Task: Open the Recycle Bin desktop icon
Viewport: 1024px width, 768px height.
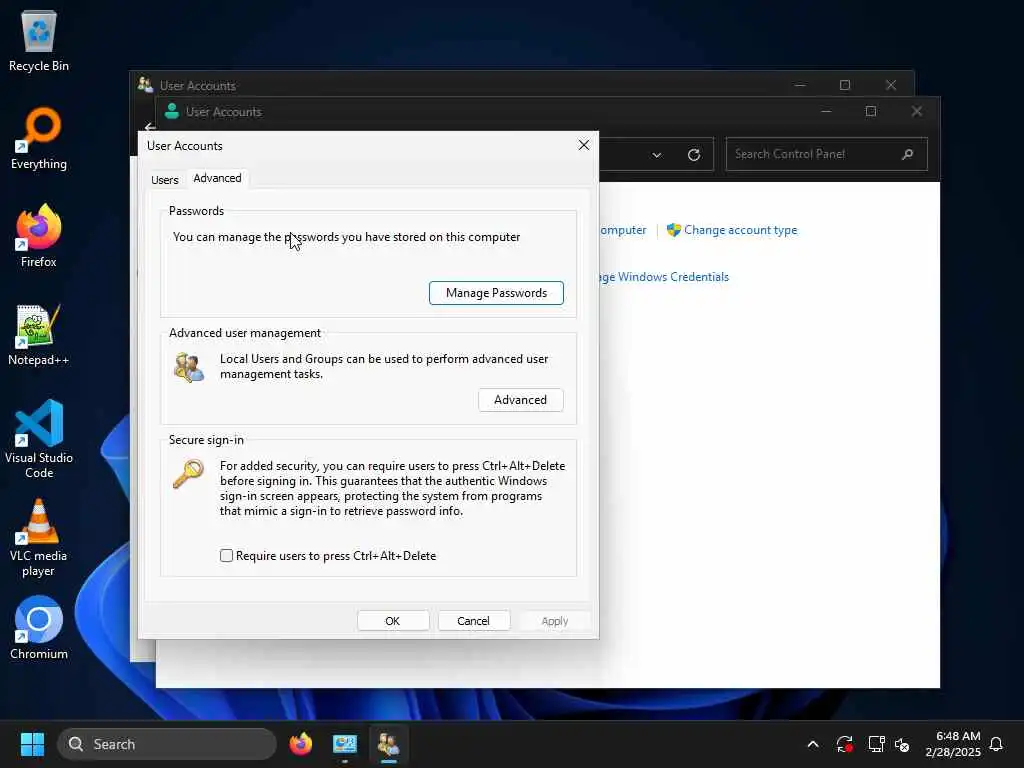Action: (39, 40)
